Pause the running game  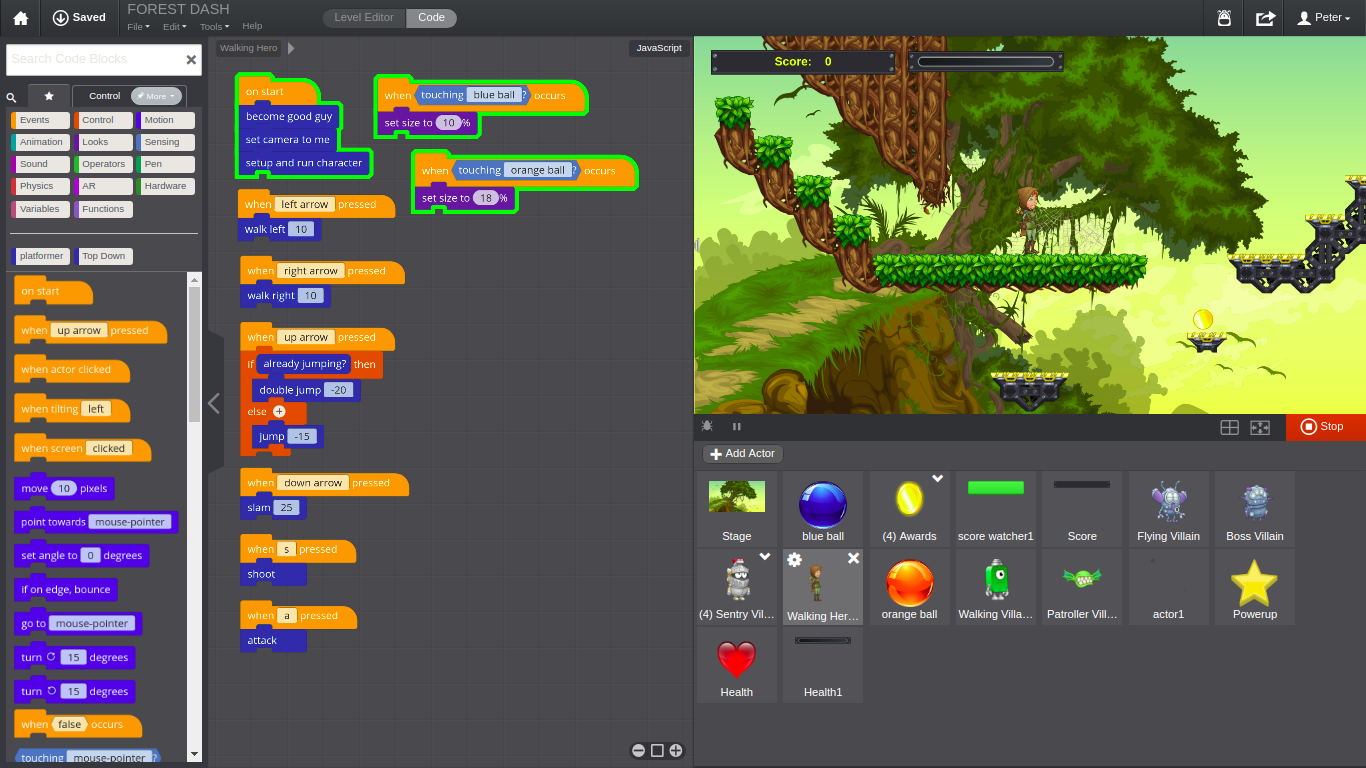click(x=737, y=426)
